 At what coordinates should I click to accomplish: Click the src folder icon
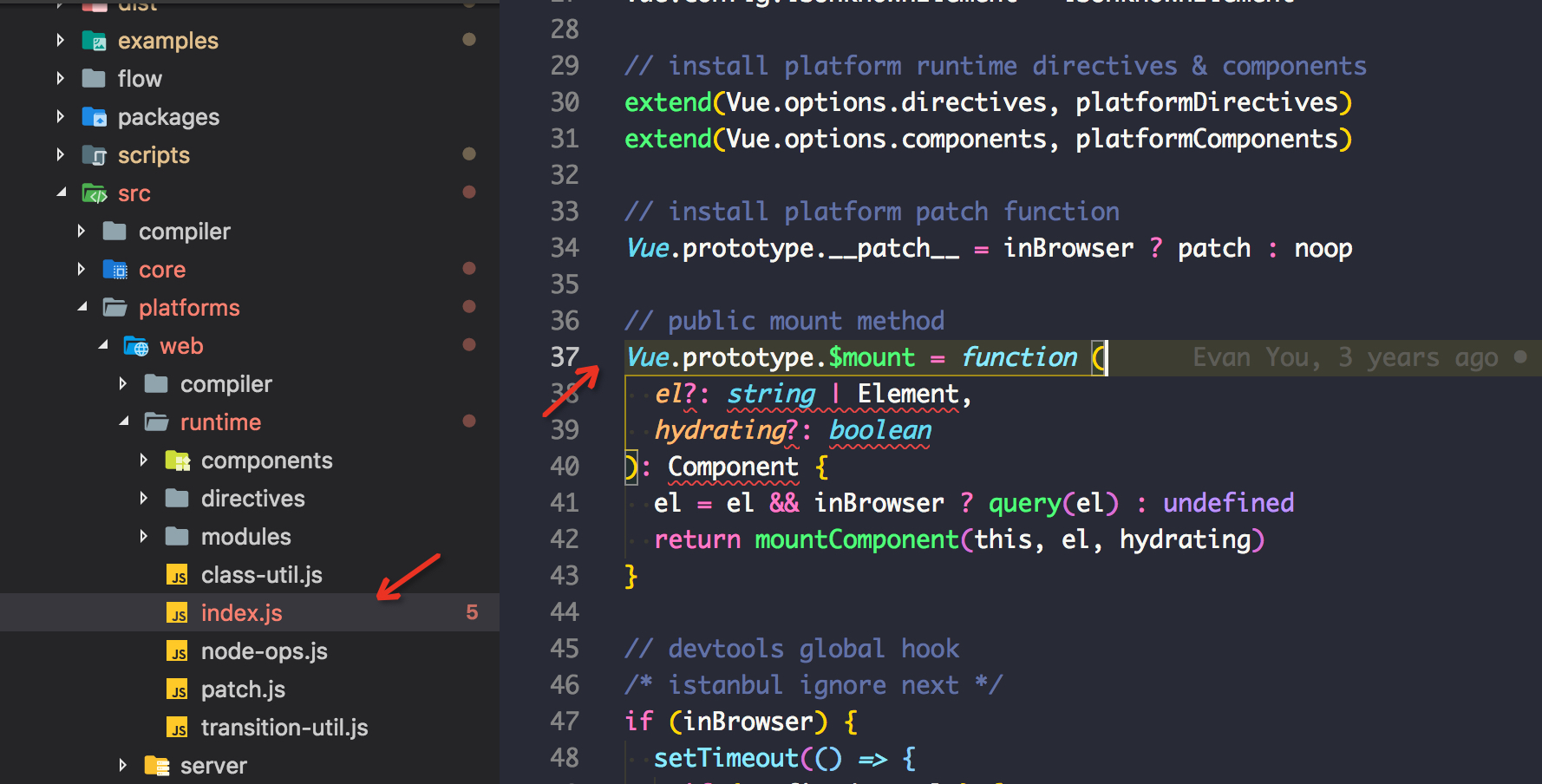(x=94, y=193)
